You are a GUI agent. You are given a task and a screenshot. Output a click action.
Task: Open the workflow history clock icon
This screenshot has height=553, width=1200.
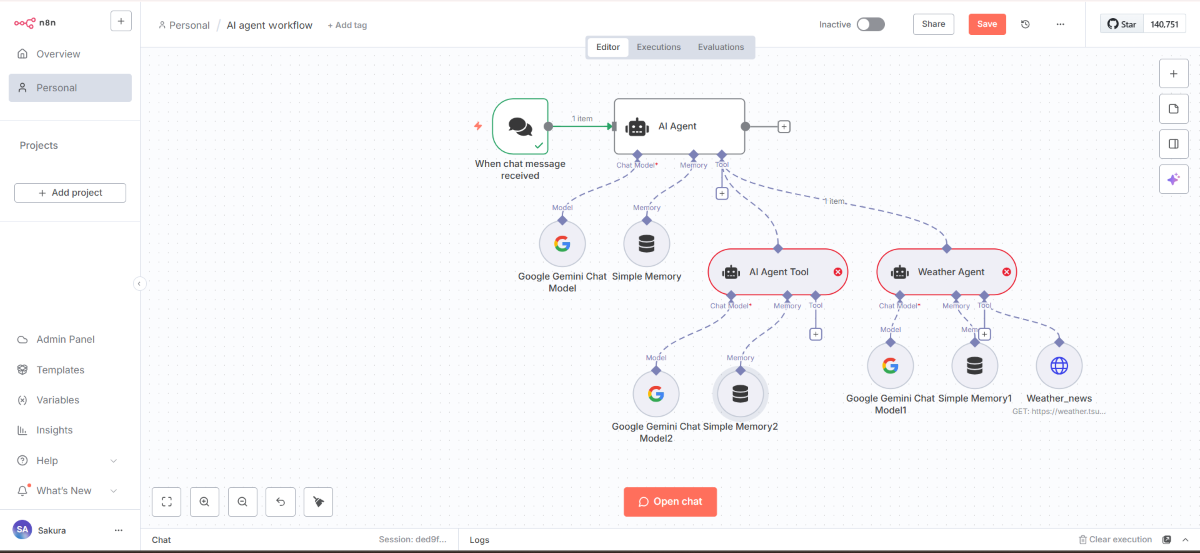pos(1025,24)
